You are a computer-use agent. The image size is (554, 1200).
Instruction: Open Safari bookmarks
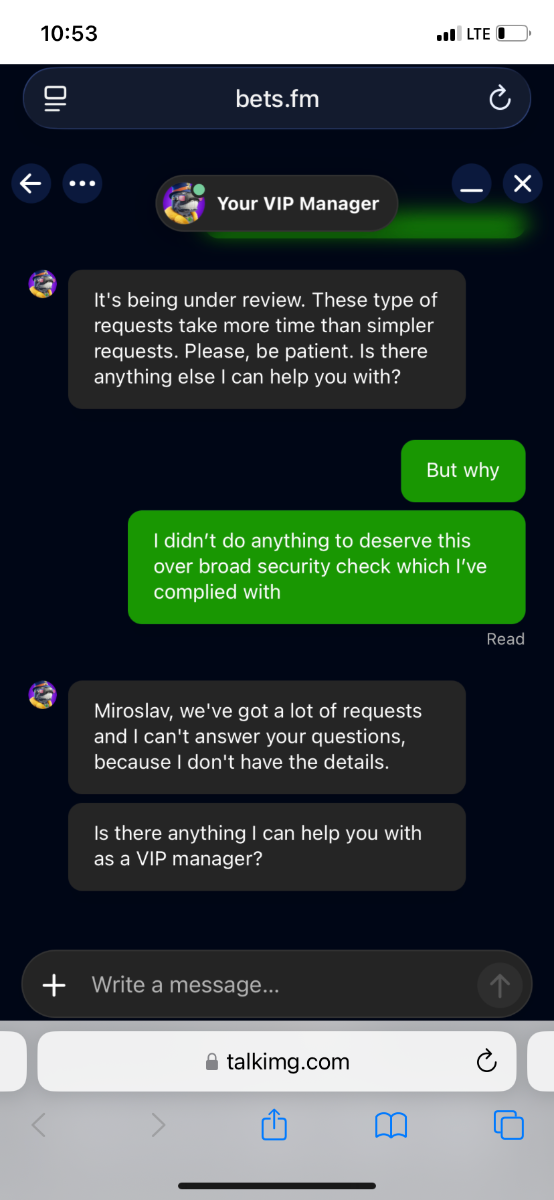tap(391, 1126)
